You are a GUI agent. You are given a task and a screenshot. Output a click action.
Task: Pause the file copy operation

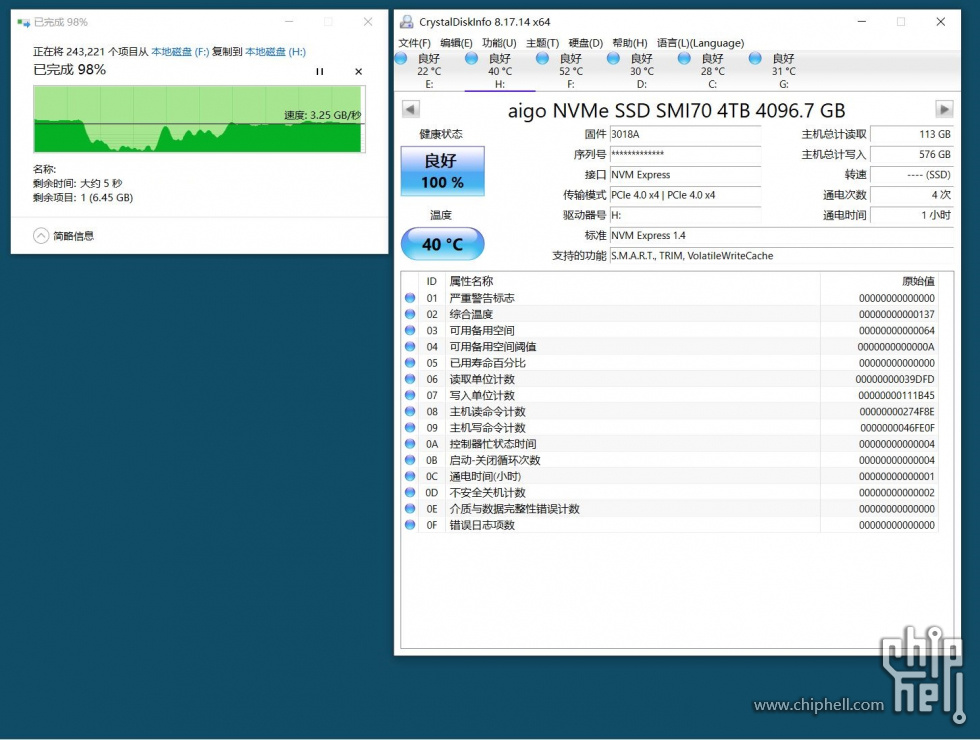[x=319, y=71]
